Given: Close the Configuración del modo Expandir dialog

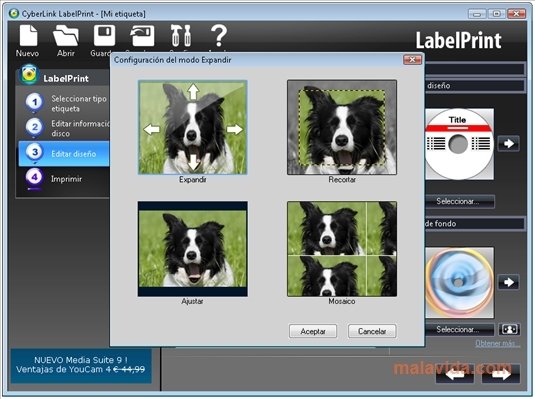Looking at the screenshot, I should tap(412, 60).
